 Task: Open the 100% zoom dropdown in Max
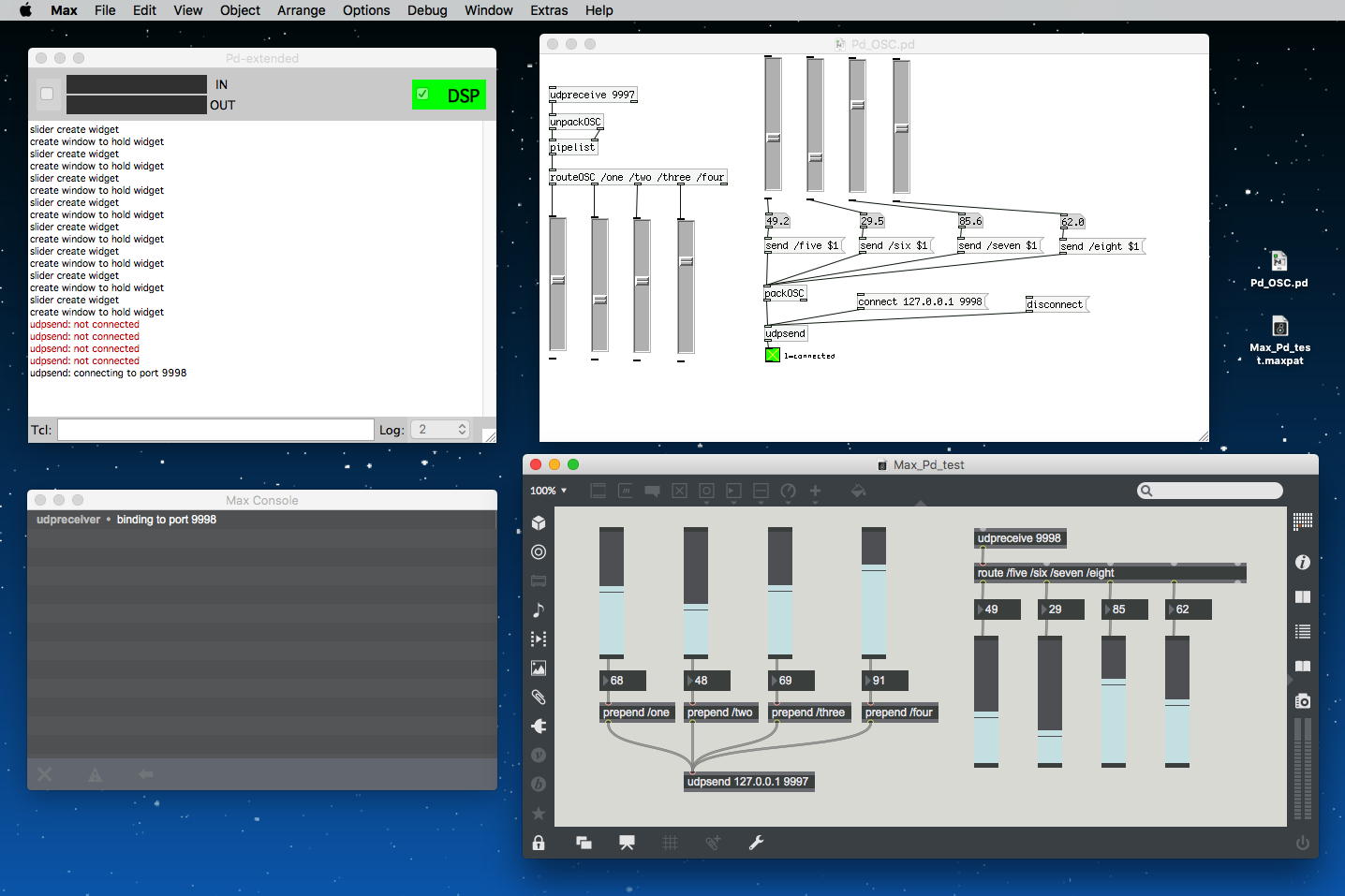[x=548, y=491]
